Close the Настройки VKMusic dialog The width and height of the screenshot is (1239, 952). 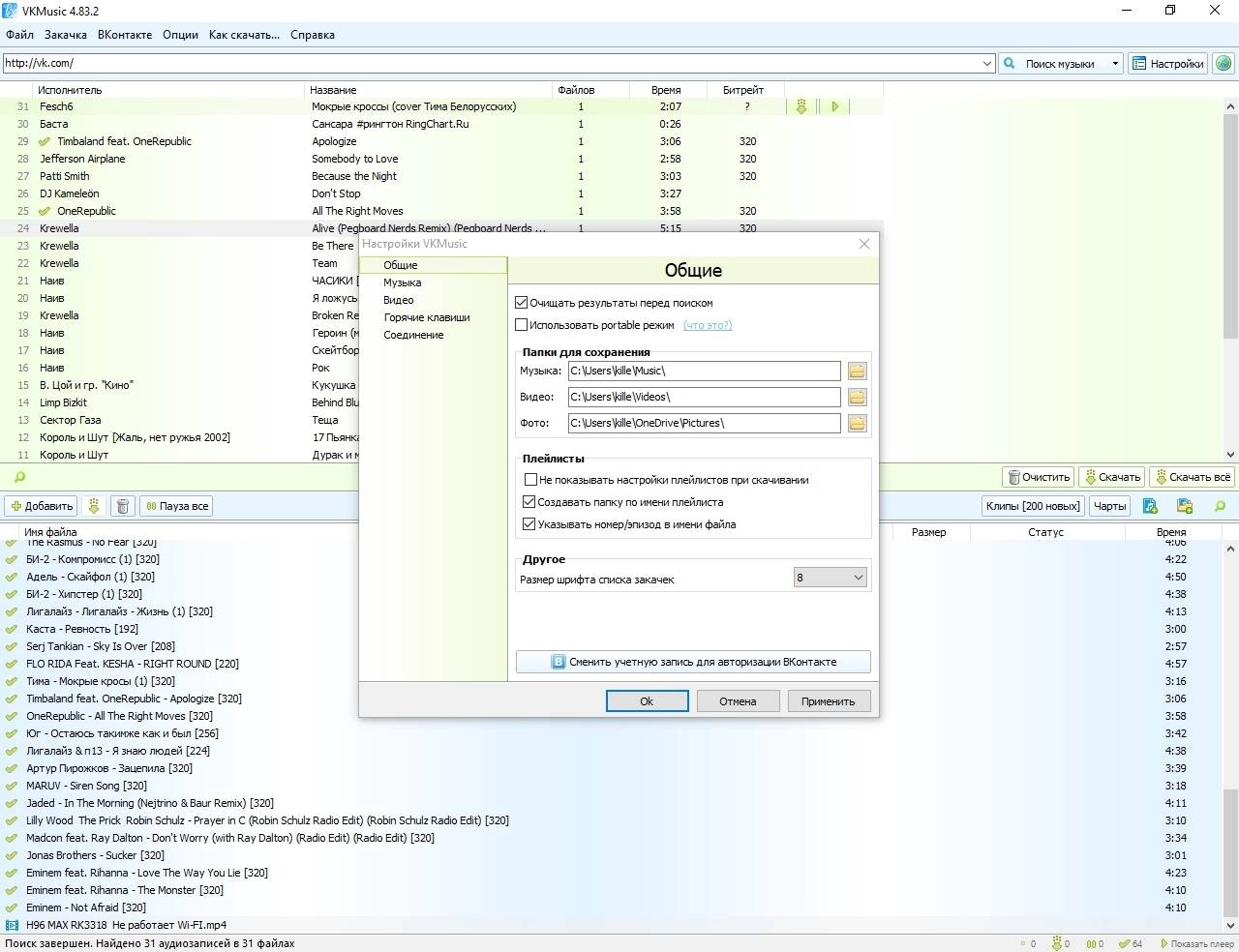tap(864, 244)
